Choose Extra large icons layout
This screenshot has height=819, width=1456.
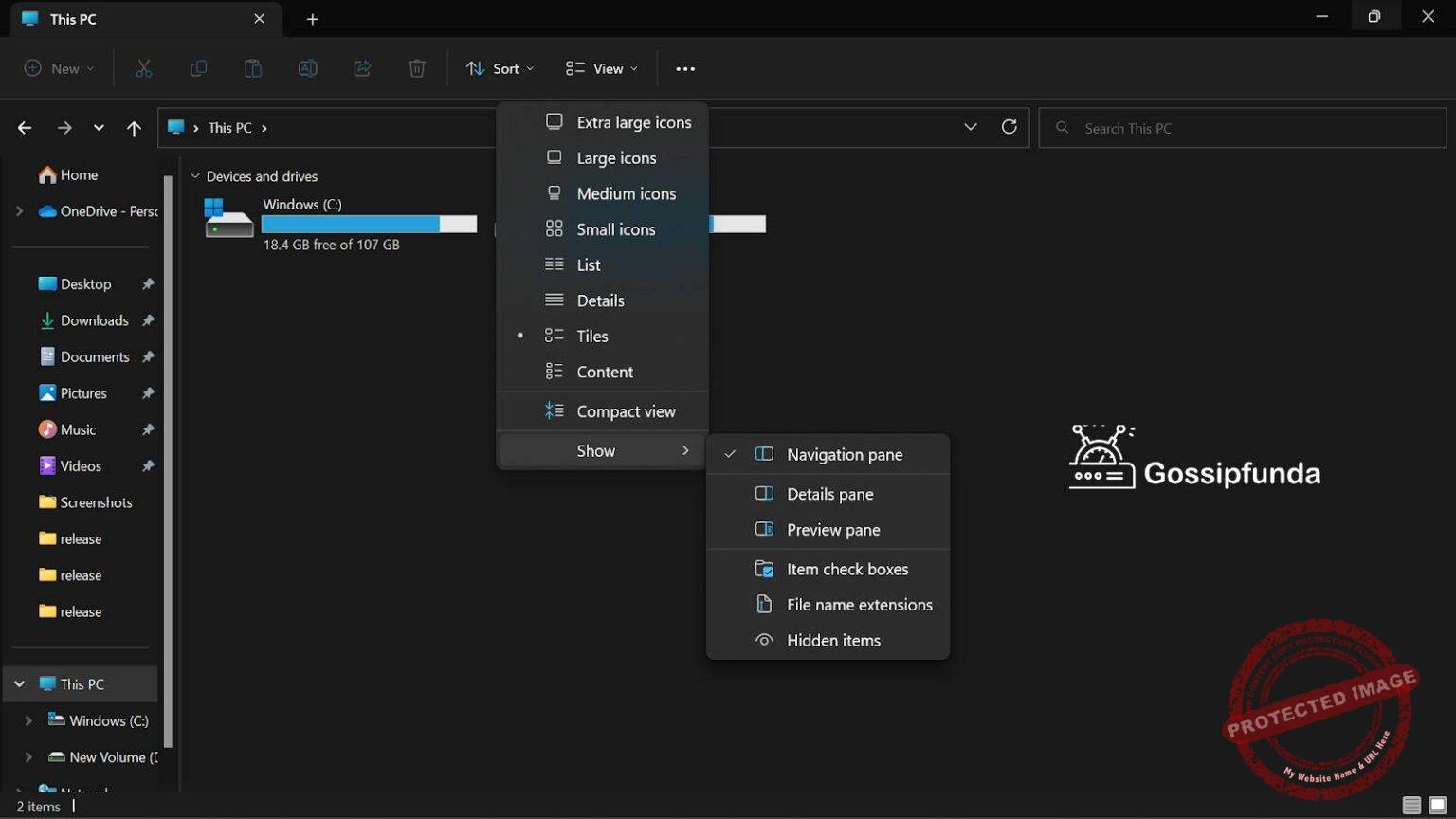[633, 122]
